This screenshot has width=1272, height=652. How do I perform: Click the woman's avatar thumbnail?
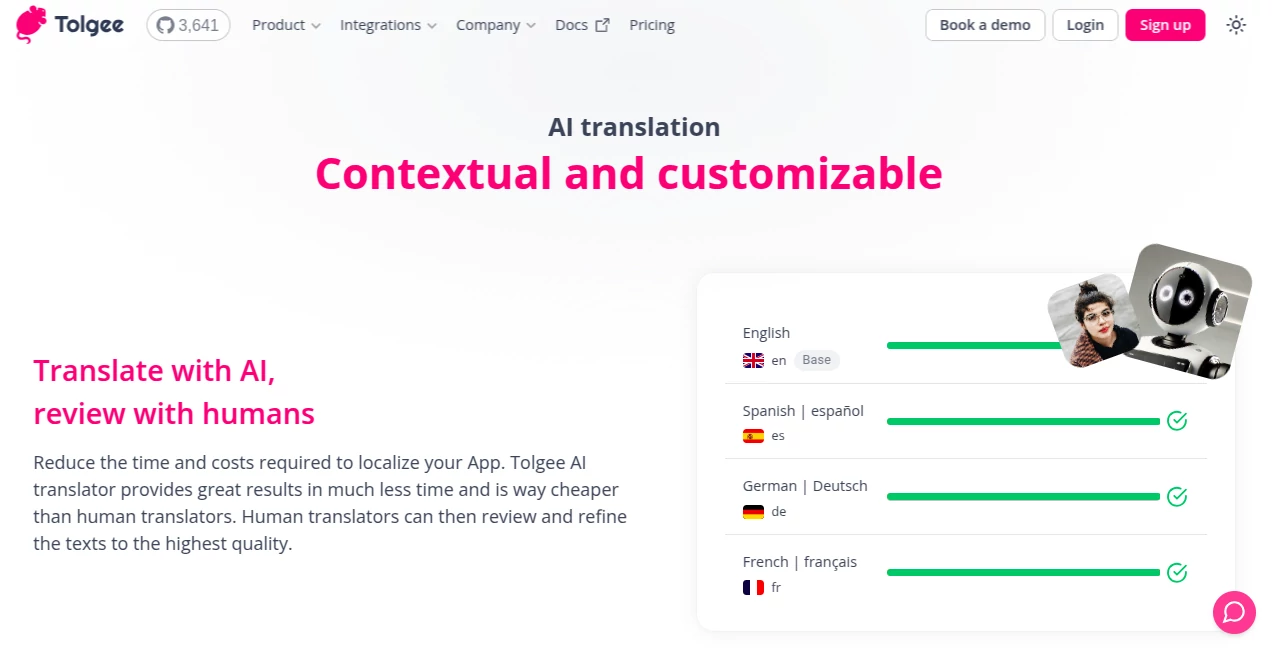(x=1093, y=323)
